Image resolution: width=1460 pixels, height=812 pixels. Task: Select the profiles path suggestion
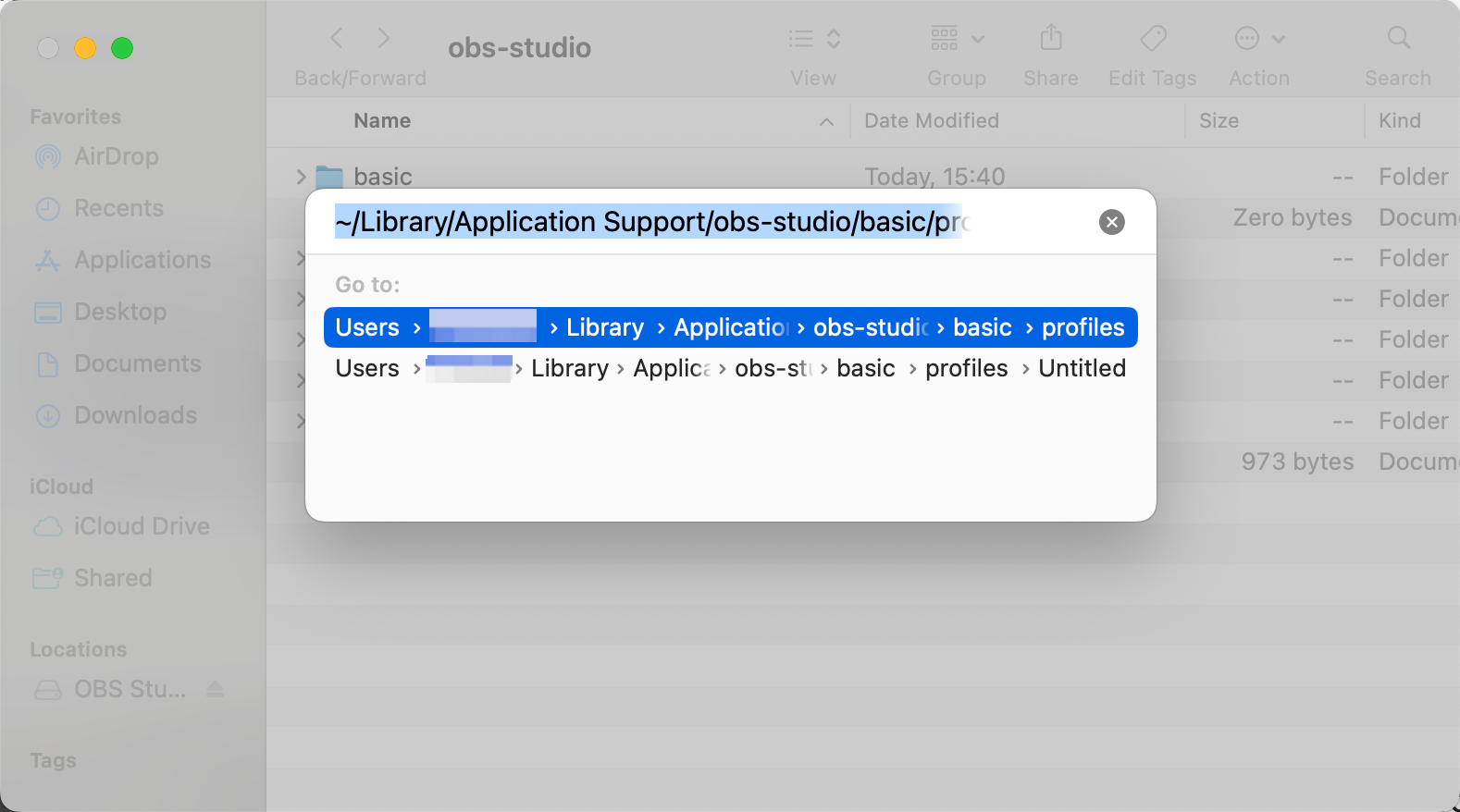(x=730, y=327)
